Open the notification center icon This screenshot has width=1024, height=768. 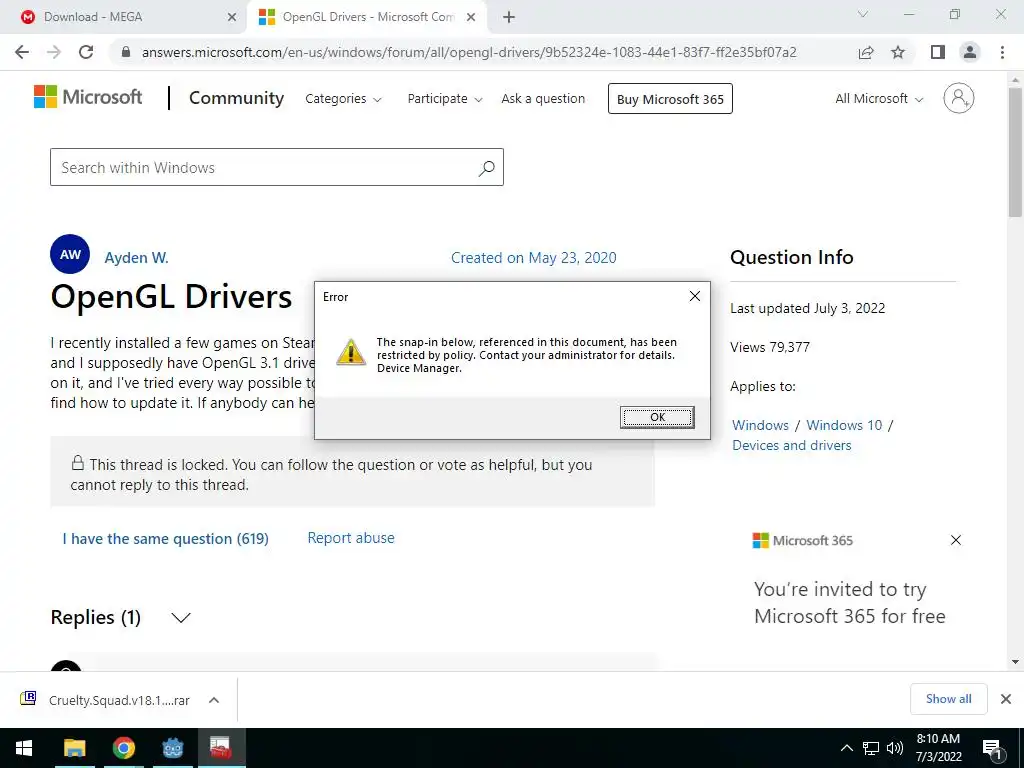pyautogui.click(x=993, y=749)
